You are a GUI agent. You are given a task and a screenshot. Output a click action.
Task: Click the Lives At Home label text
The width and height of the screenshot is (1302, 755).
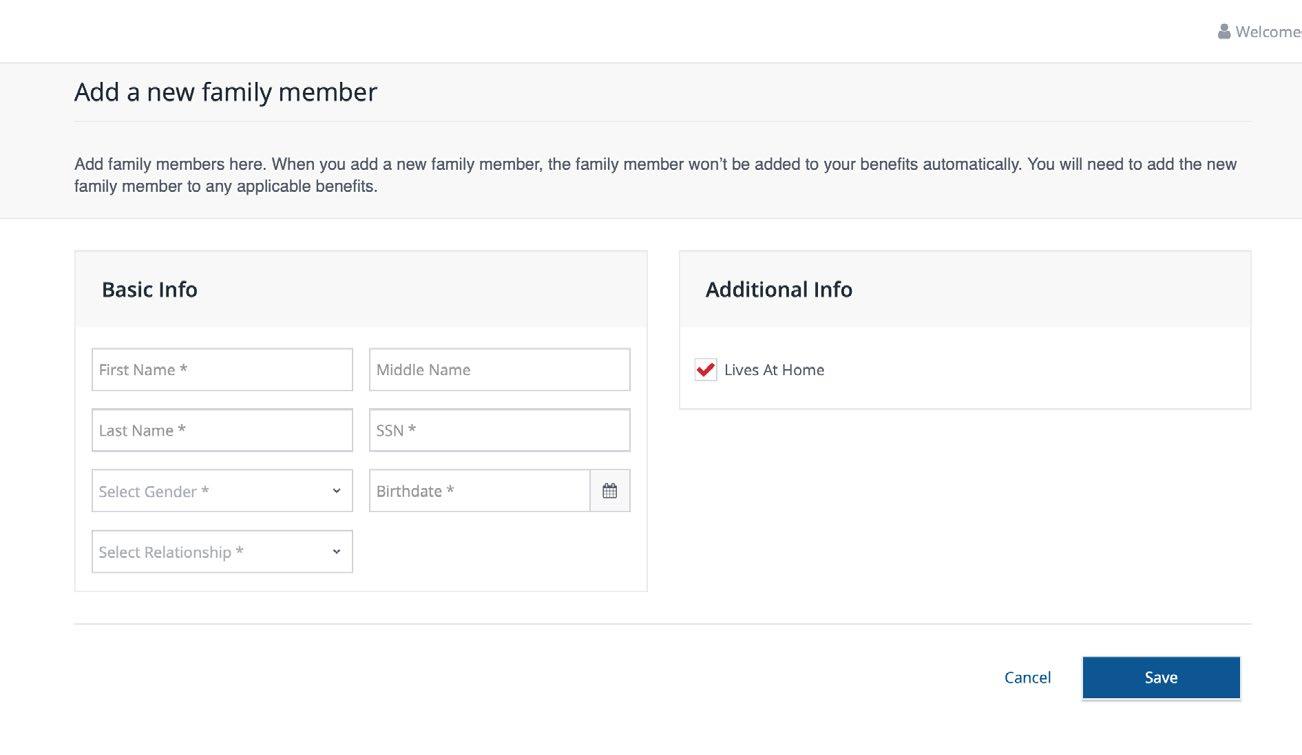point(774,370)
